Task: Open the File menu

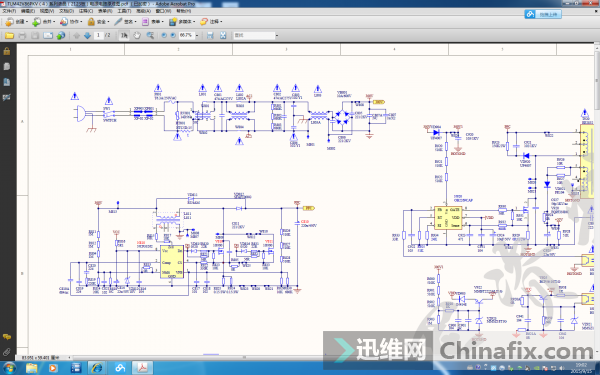Action: (x=9, y=11)
